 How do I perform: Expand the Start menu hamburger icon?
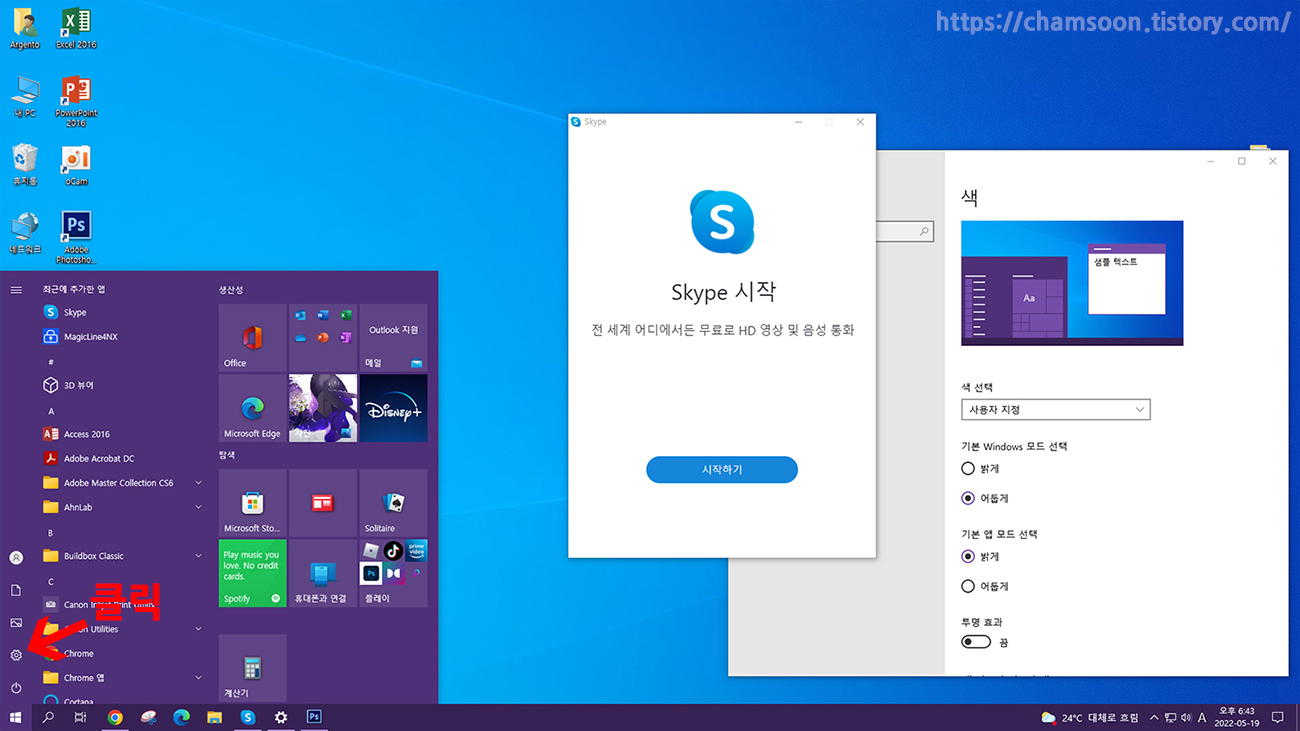click(16, 290)
